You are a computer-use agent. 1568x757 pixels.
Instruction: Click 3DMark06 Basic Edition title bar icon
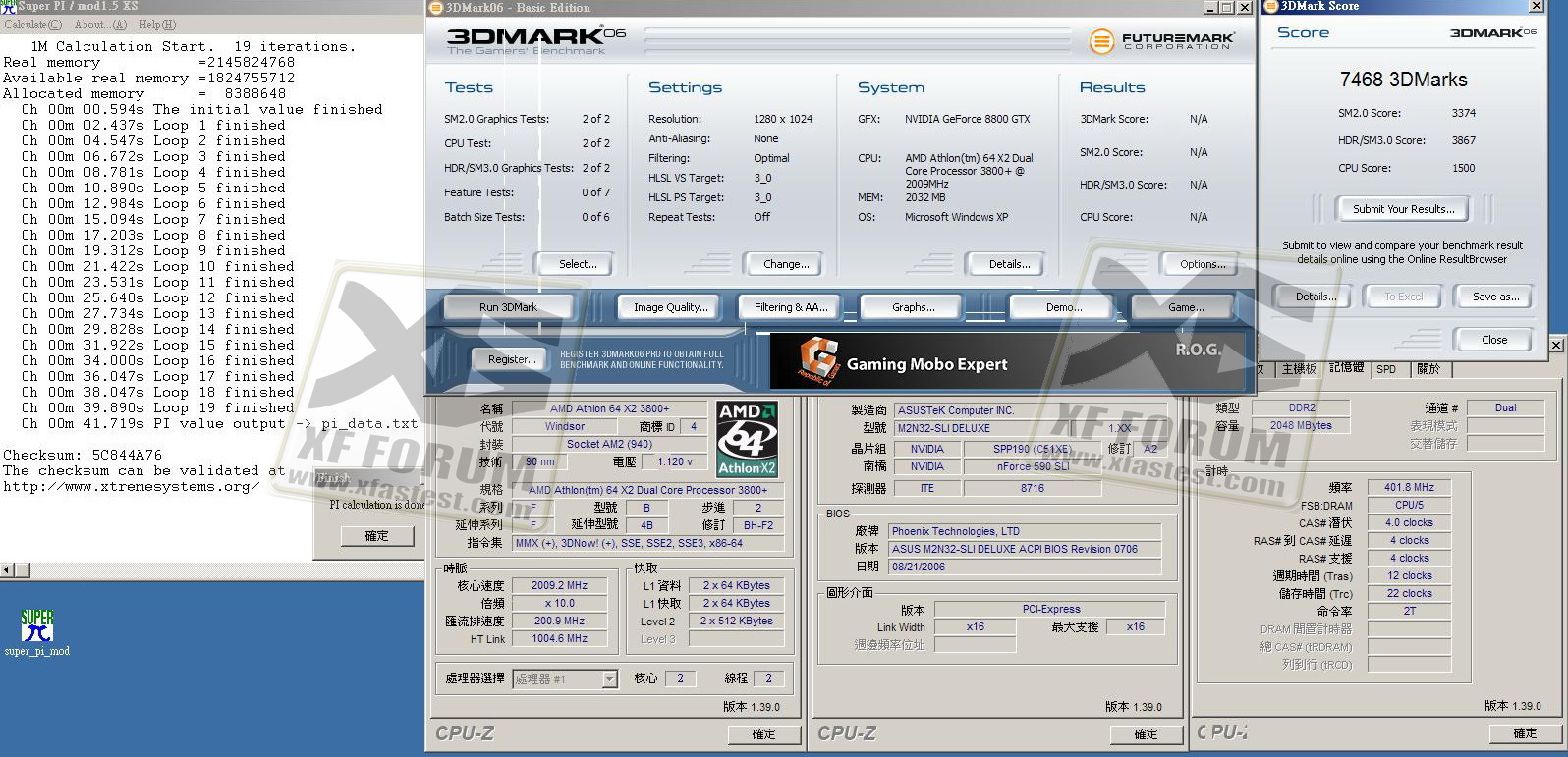[x=436, y=7]
